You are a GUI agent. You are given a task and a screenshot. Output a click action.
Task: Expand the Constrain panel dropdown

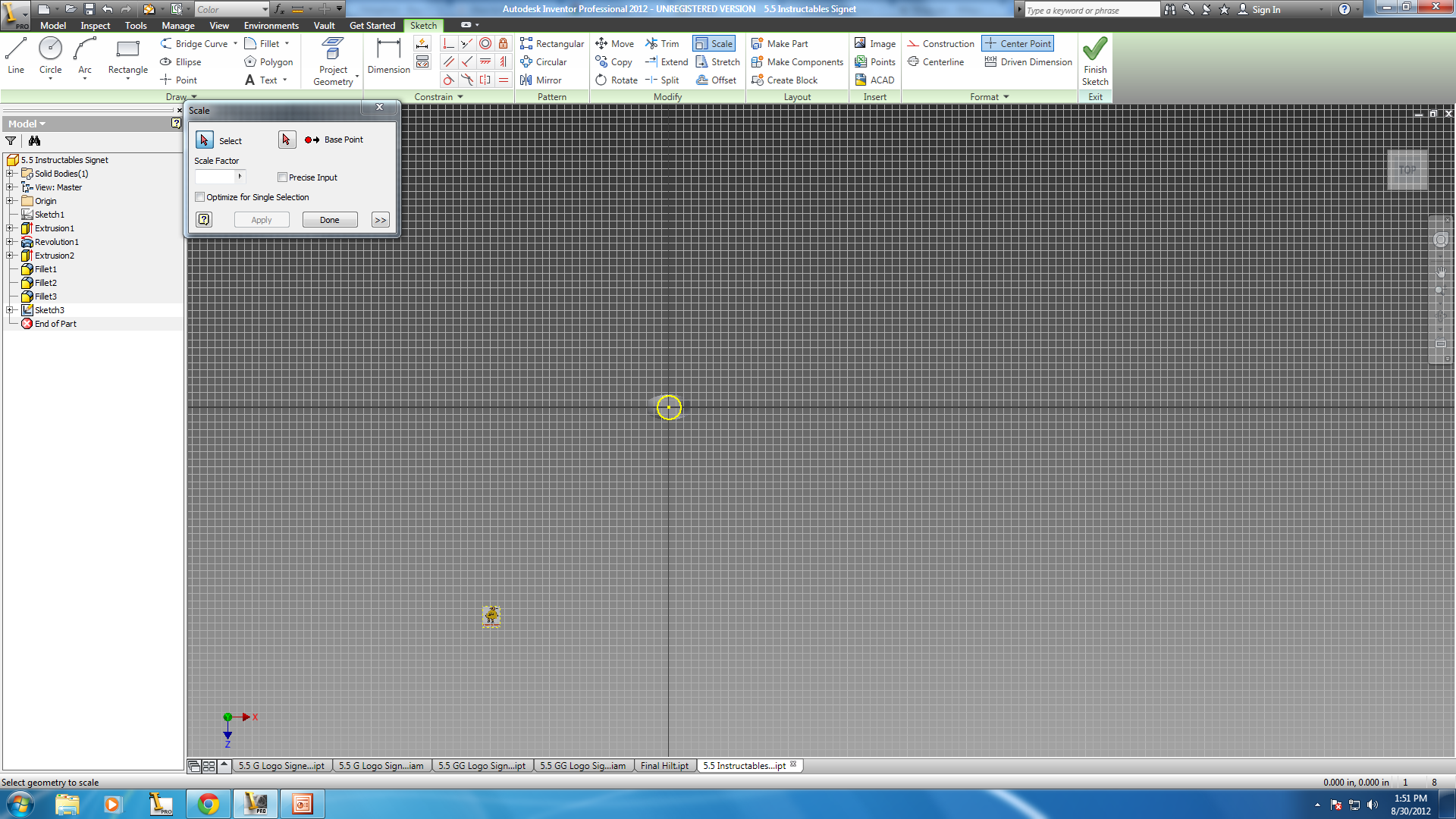460,97
